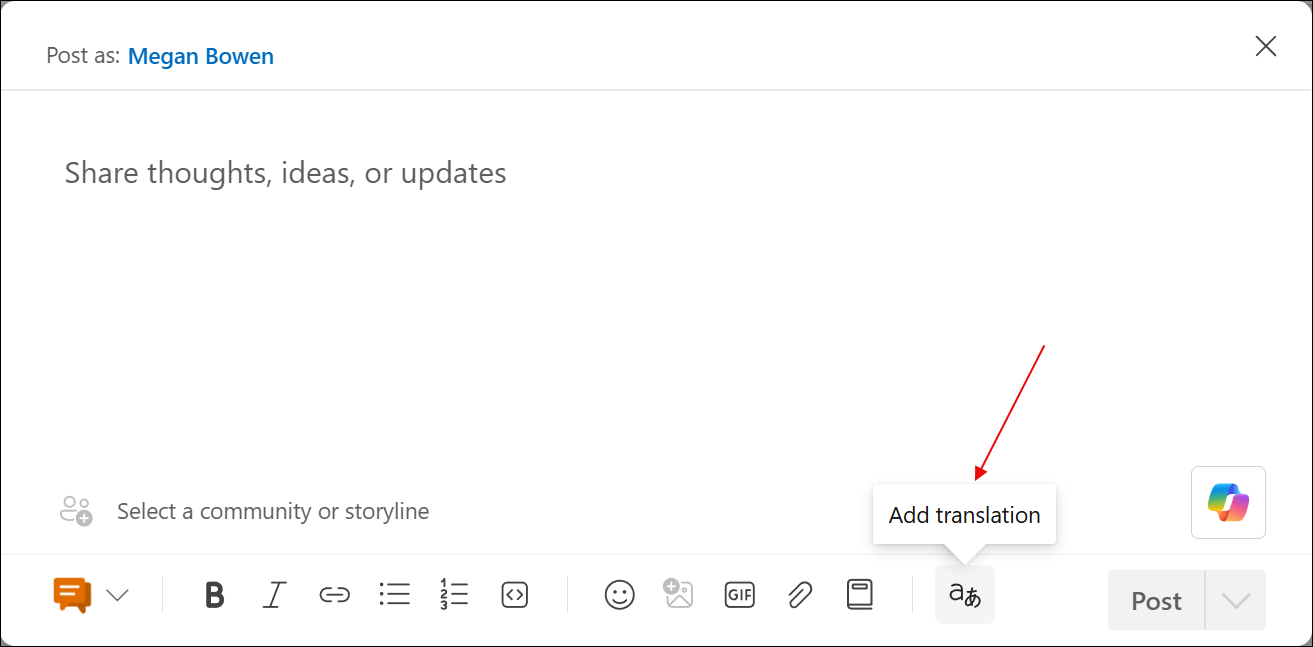1313x647 pixels.
Task: Insert a code snippet
Action: pos(514,594)
